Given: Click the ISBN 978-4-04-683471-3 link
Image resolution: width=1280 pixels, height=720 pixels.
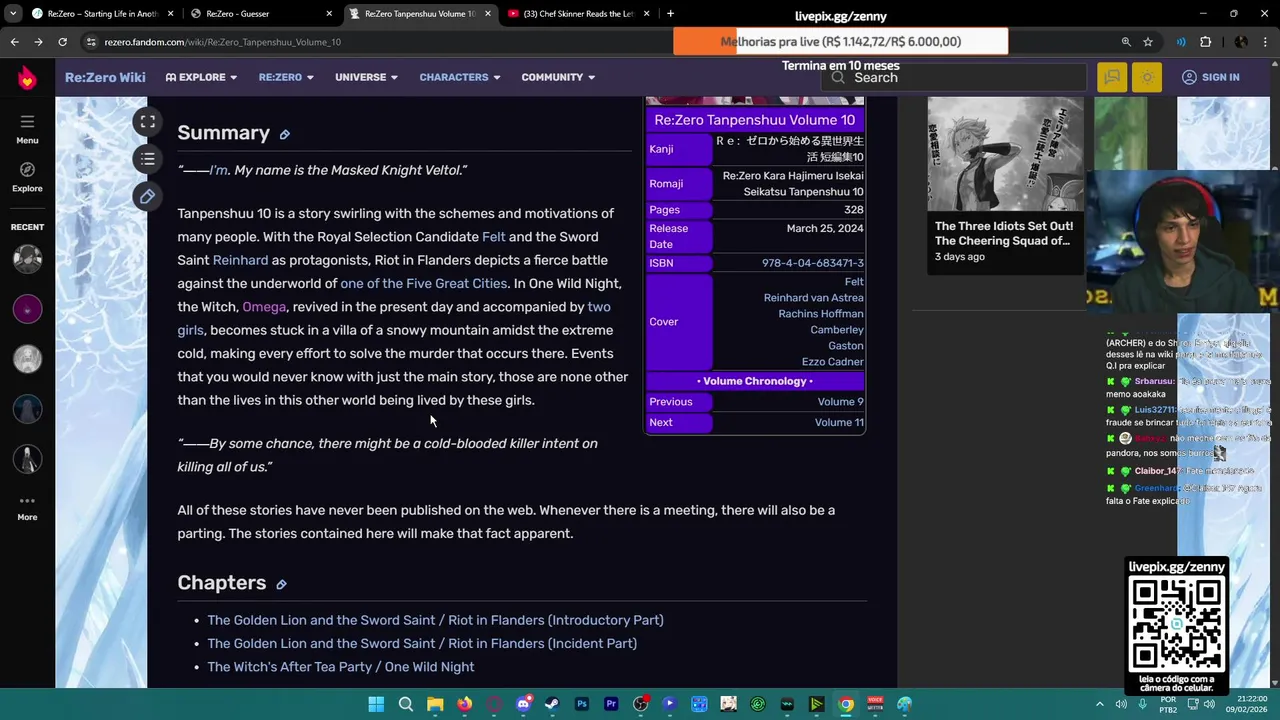Looking at the screenshot, I should pos(813,263).
